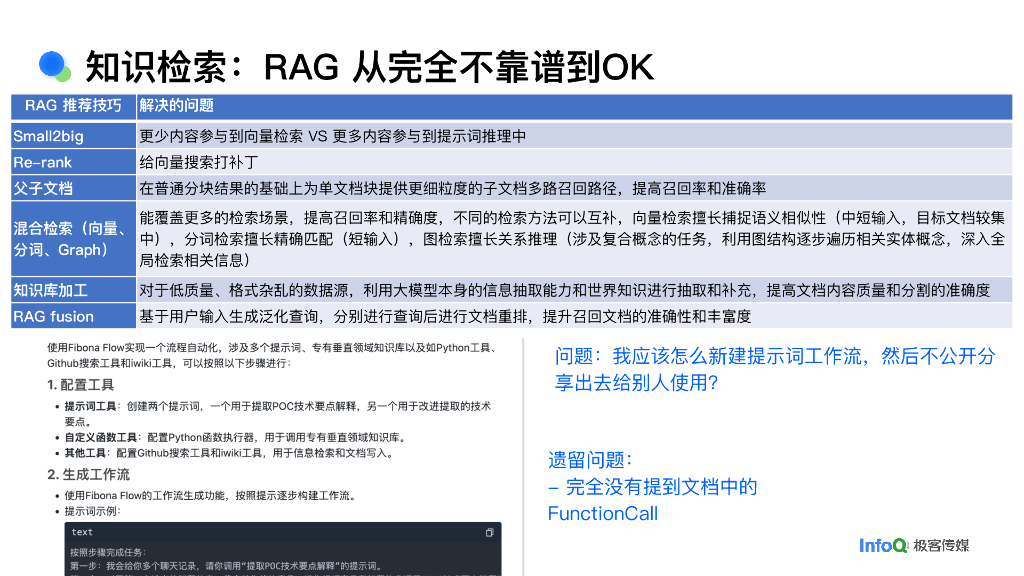Click the blue question text '问题：我应该怎么新建提示词工作流'
This screenshot has height=576, width=1024.
point(775,369)
